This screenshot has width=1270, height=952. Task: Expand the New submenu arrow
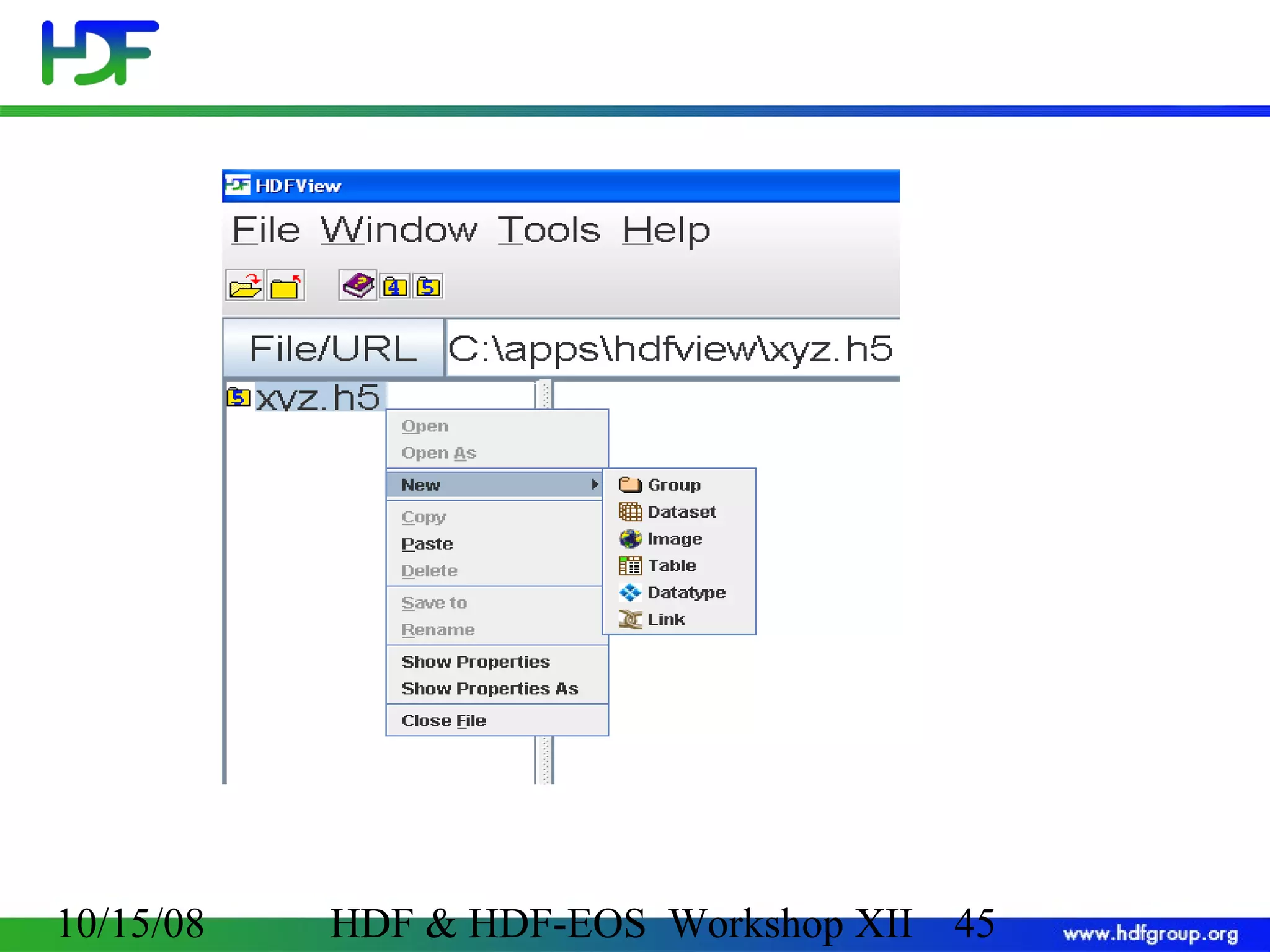(x=595, y=485)
